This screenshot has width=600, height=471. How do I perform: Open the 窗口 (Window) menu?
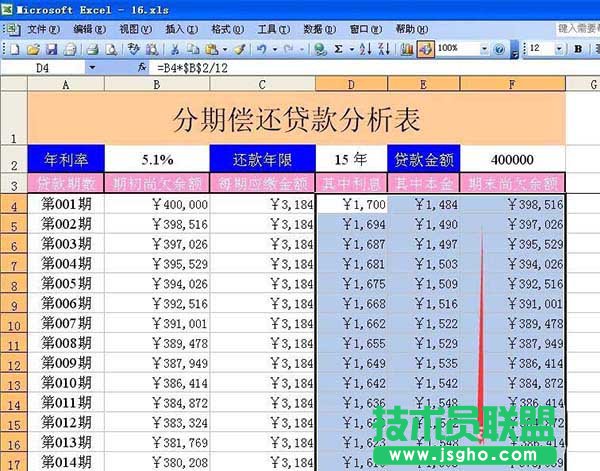coord(365,29)
